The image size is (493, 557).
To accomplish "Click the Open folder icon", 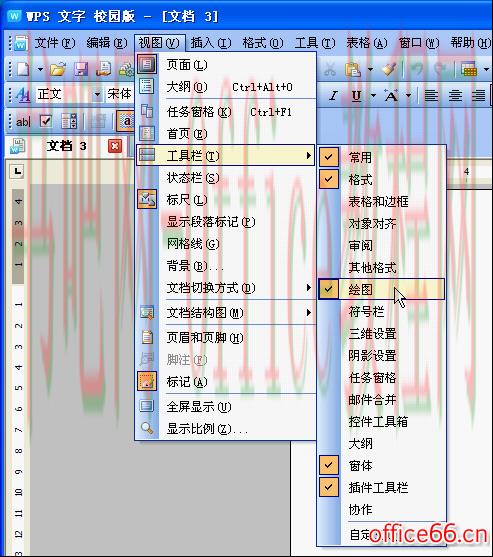I will pyautogui.click(x=58, y=69).
